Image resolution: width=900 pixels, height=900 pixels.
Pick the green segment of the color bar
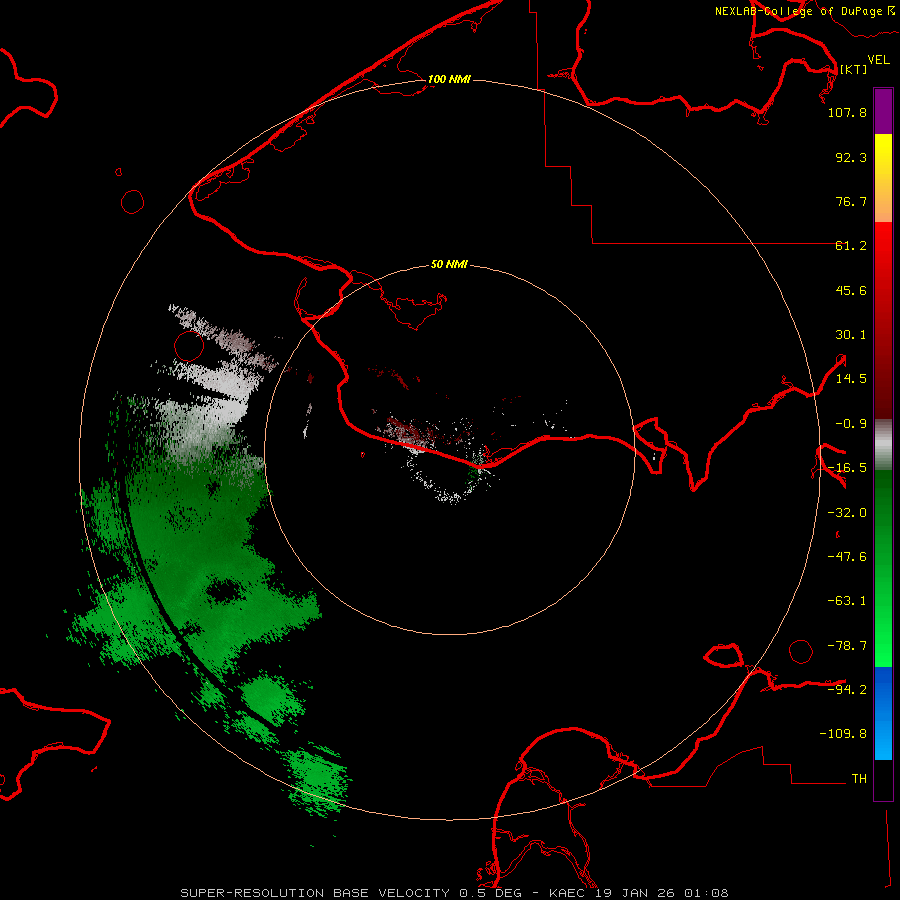[x=883, y=568]
